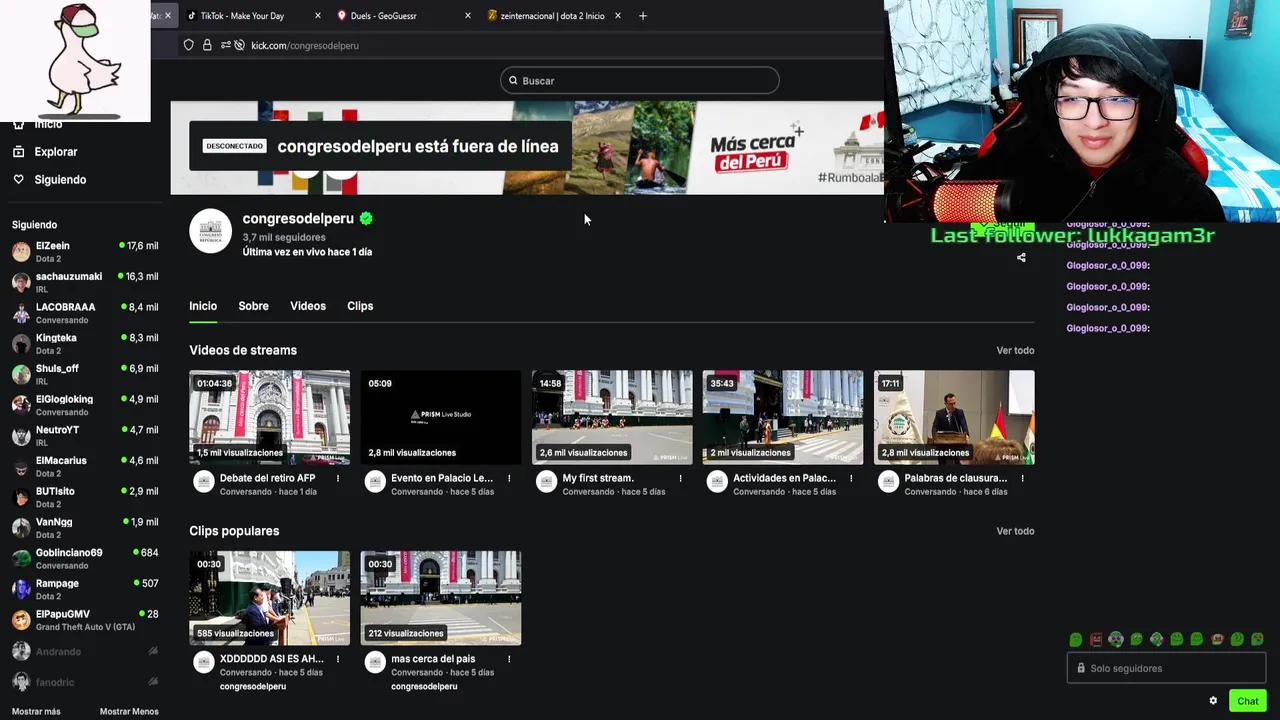This screenshot has width=1280, height=720.
Task: Click the green Chat button
Action: (1247, 701)
